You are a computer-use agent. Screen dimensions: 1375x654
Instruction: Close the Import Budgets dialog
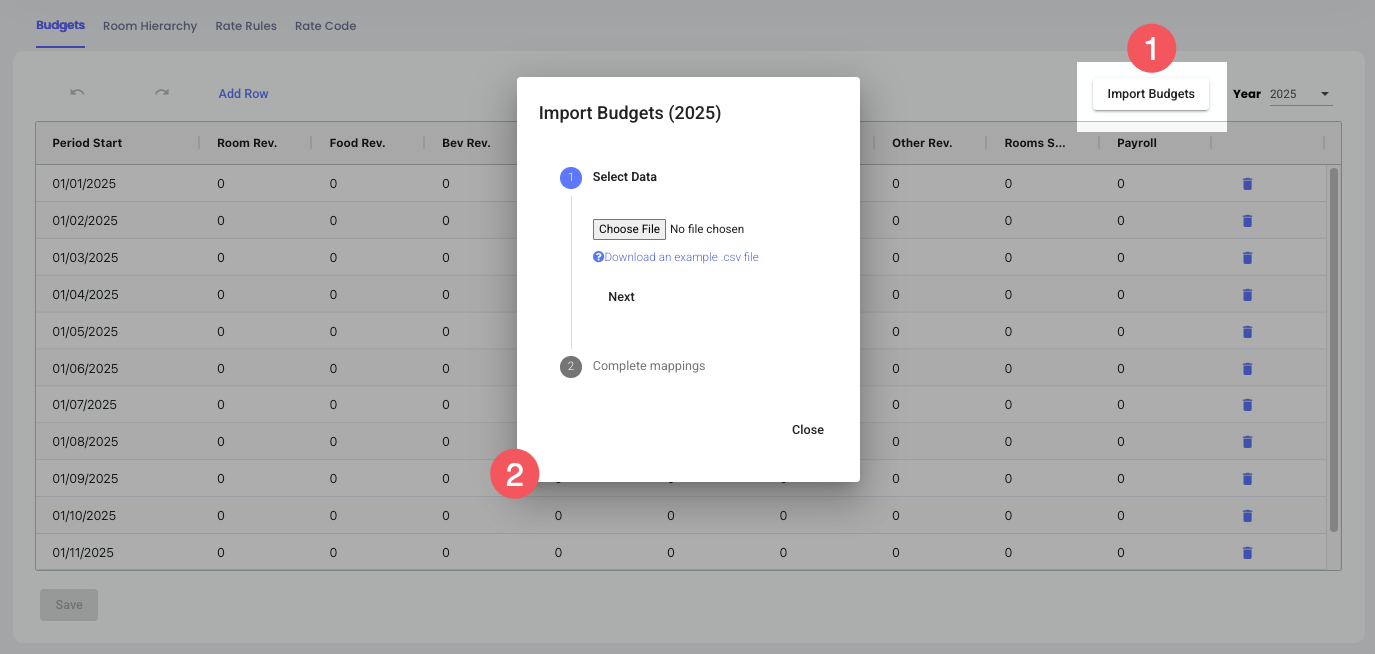tap(807, 430)
